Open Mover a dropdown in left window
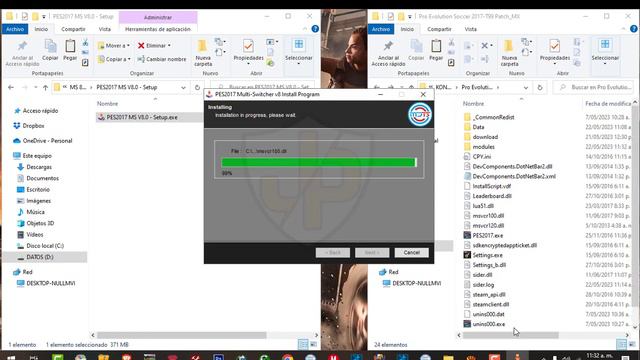640x360 pixels. point(114,46)
